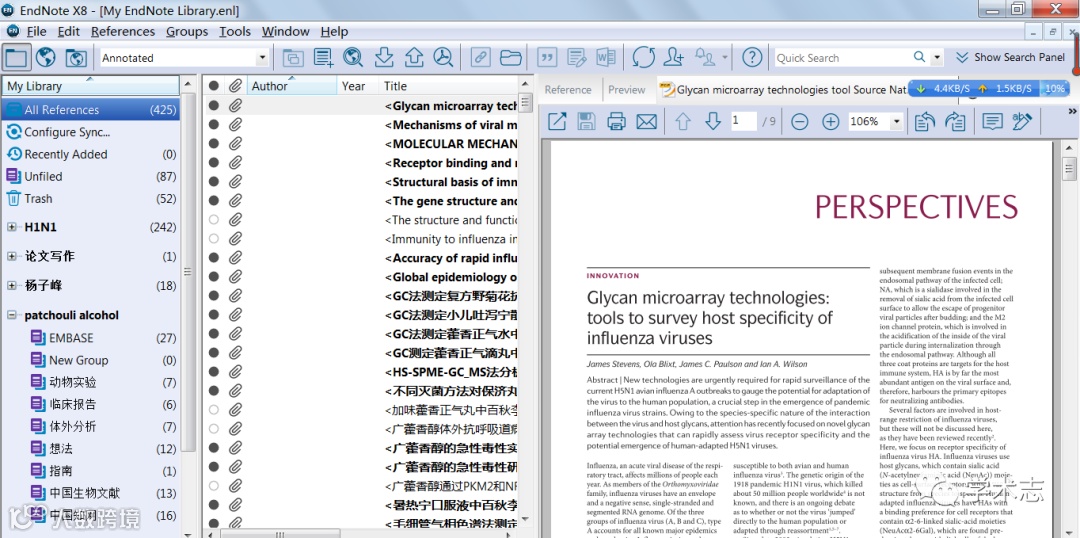Image resolution: width=1080 pixels, height=538 pixels.
Task: Email the PDF using envelope icon
Action: click(646, 122)
